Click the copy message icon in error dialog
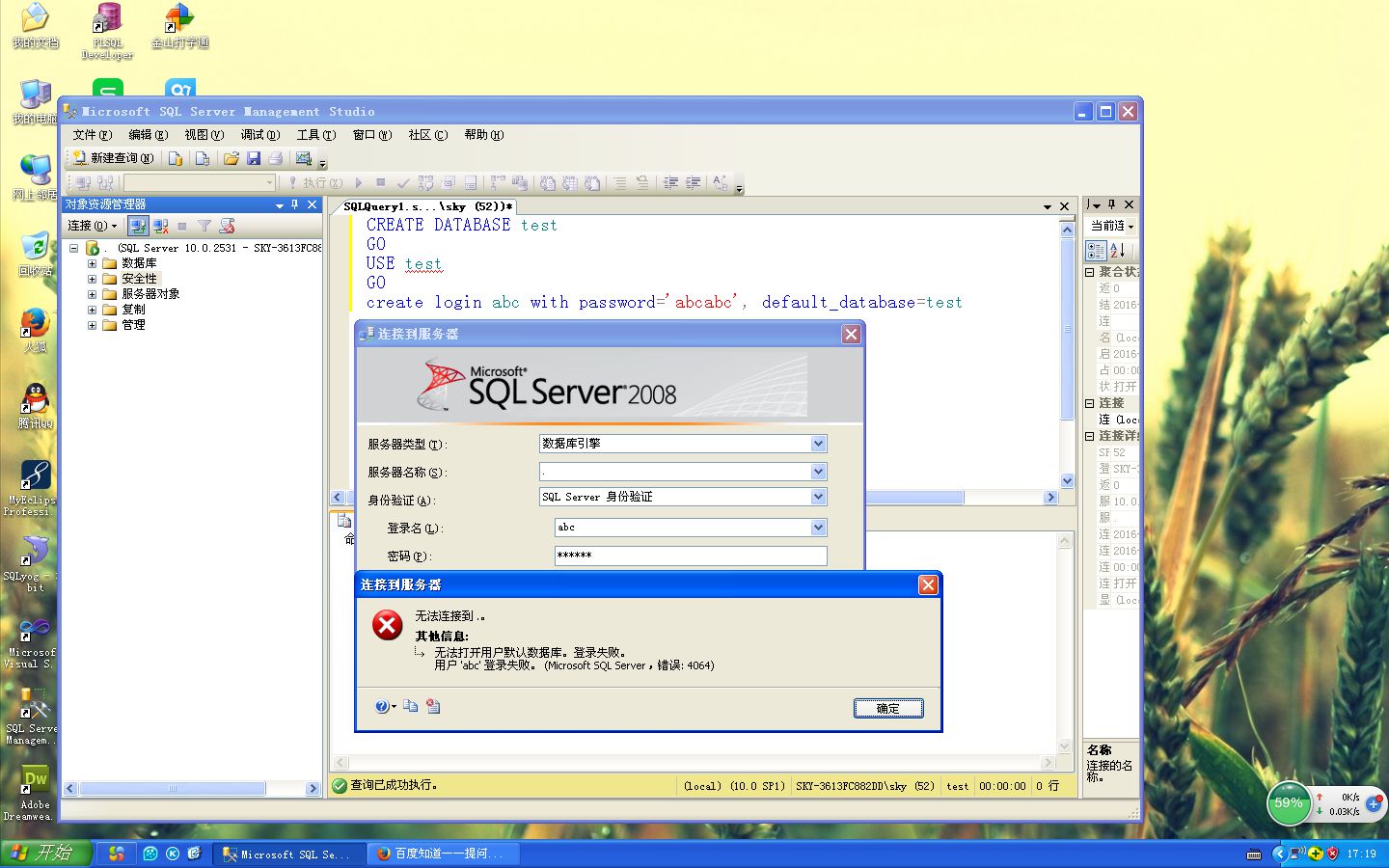 [411, 706]
